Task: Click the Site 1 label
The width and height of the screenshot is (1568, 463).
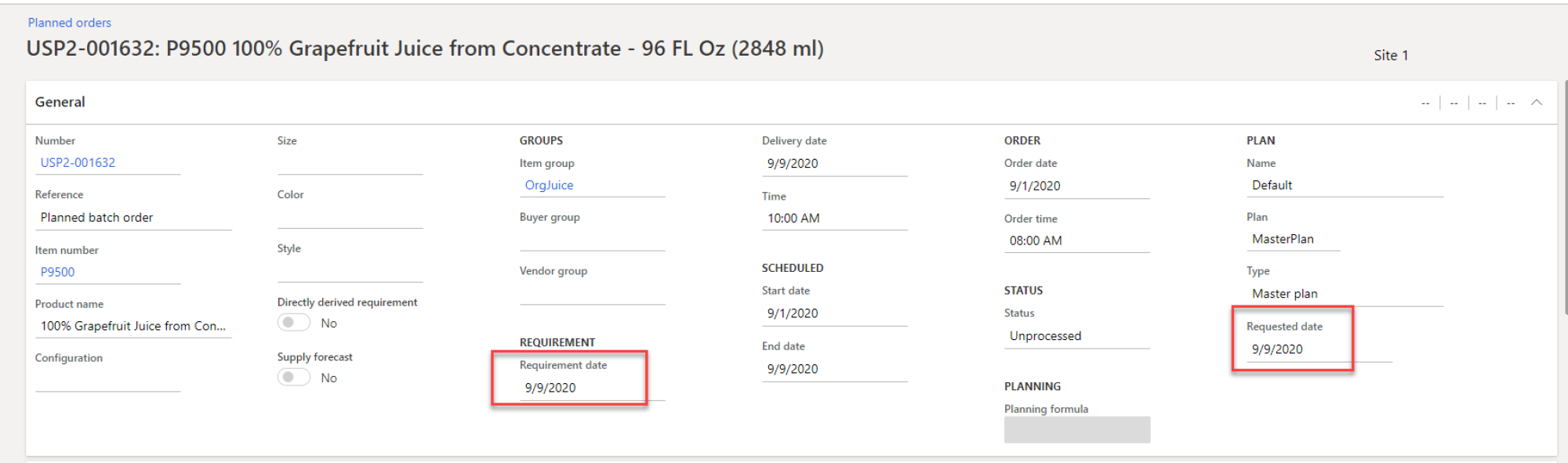Action: (x=1391, y=56)
